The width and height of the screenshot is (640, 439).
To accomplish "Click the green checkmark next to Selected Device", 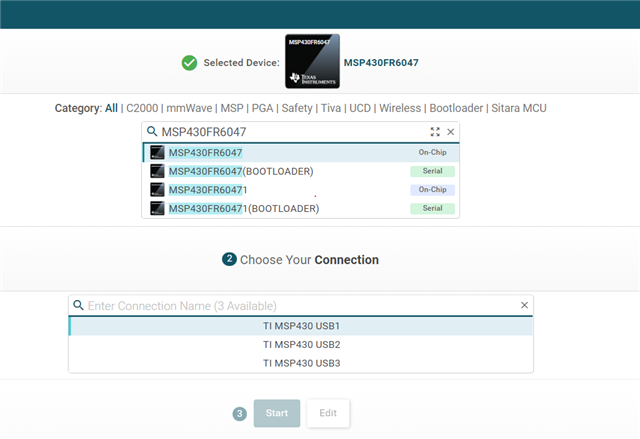I will tap(189, 63).
